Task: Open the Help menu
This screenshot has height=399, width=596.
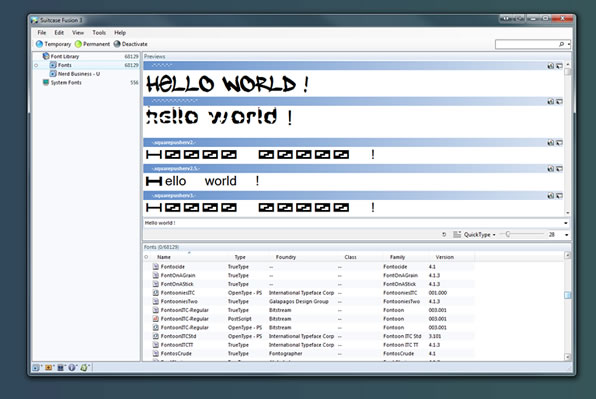Action: [120, 33]
